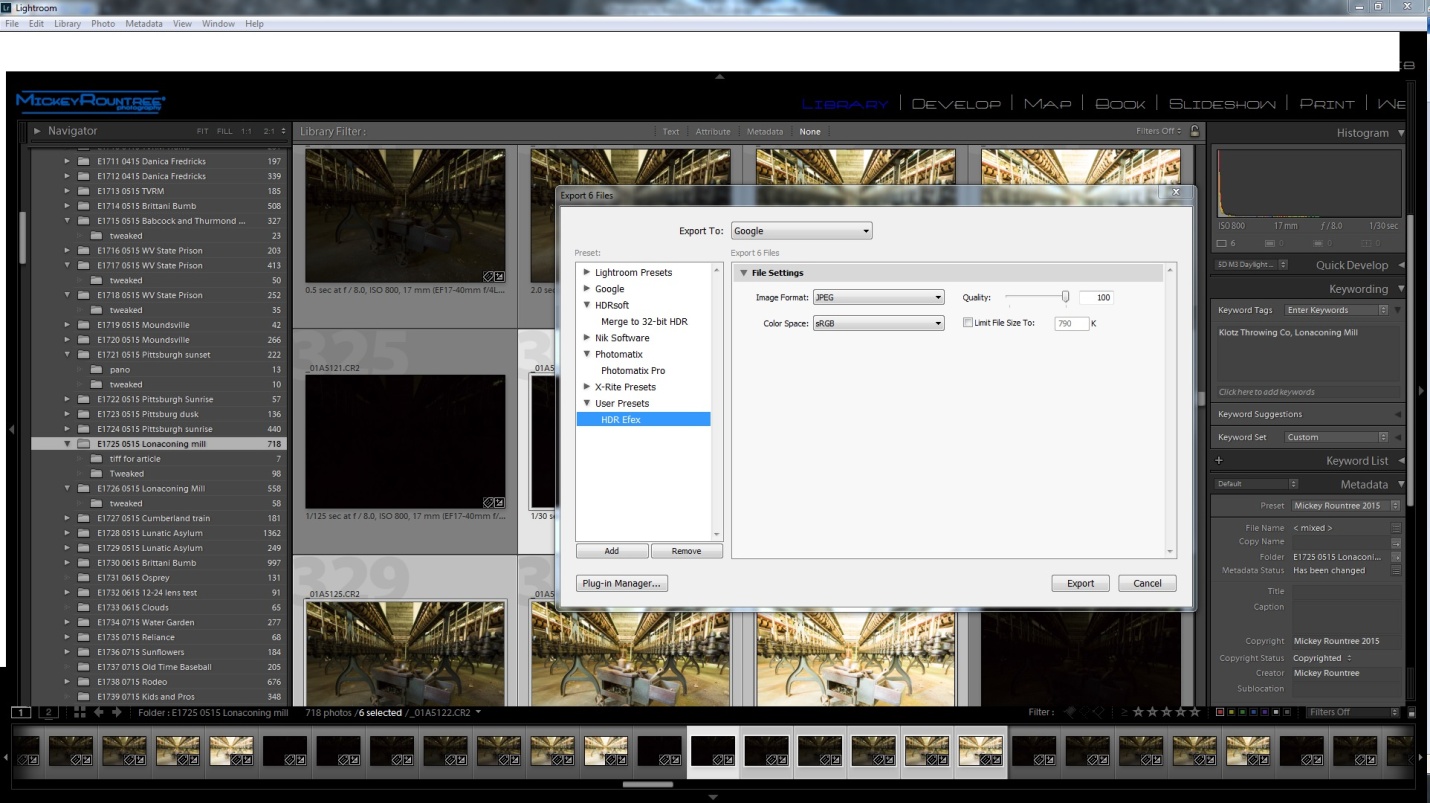Click the Limit File Size value field 790
This screenshot has width=1430, height=803.
[x=1071, y=324]
